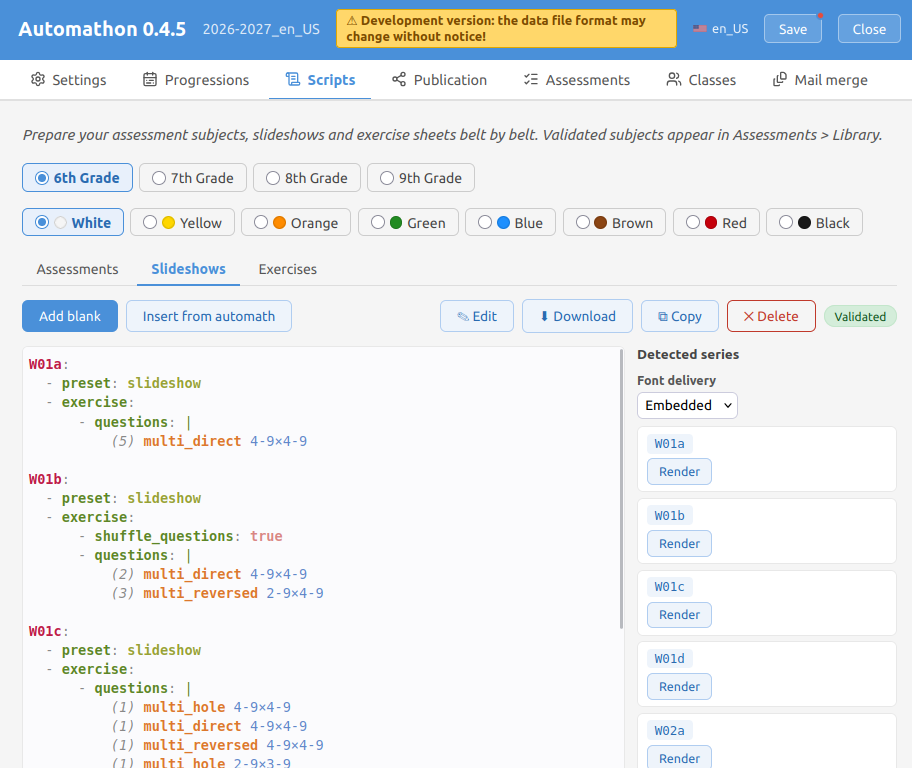Click the Settings gear icon
Screen dimensions: 912x768
tap(38, 80)
